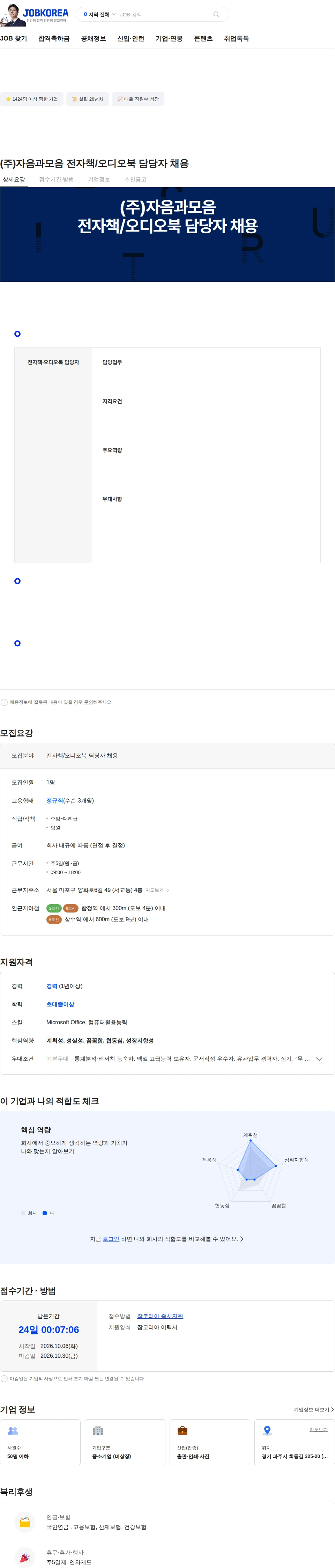Image resolution: width=335 pixels, height=1568 pixels.
Task: Click the 나 legend blue marker
Action: click(44, 1213)
